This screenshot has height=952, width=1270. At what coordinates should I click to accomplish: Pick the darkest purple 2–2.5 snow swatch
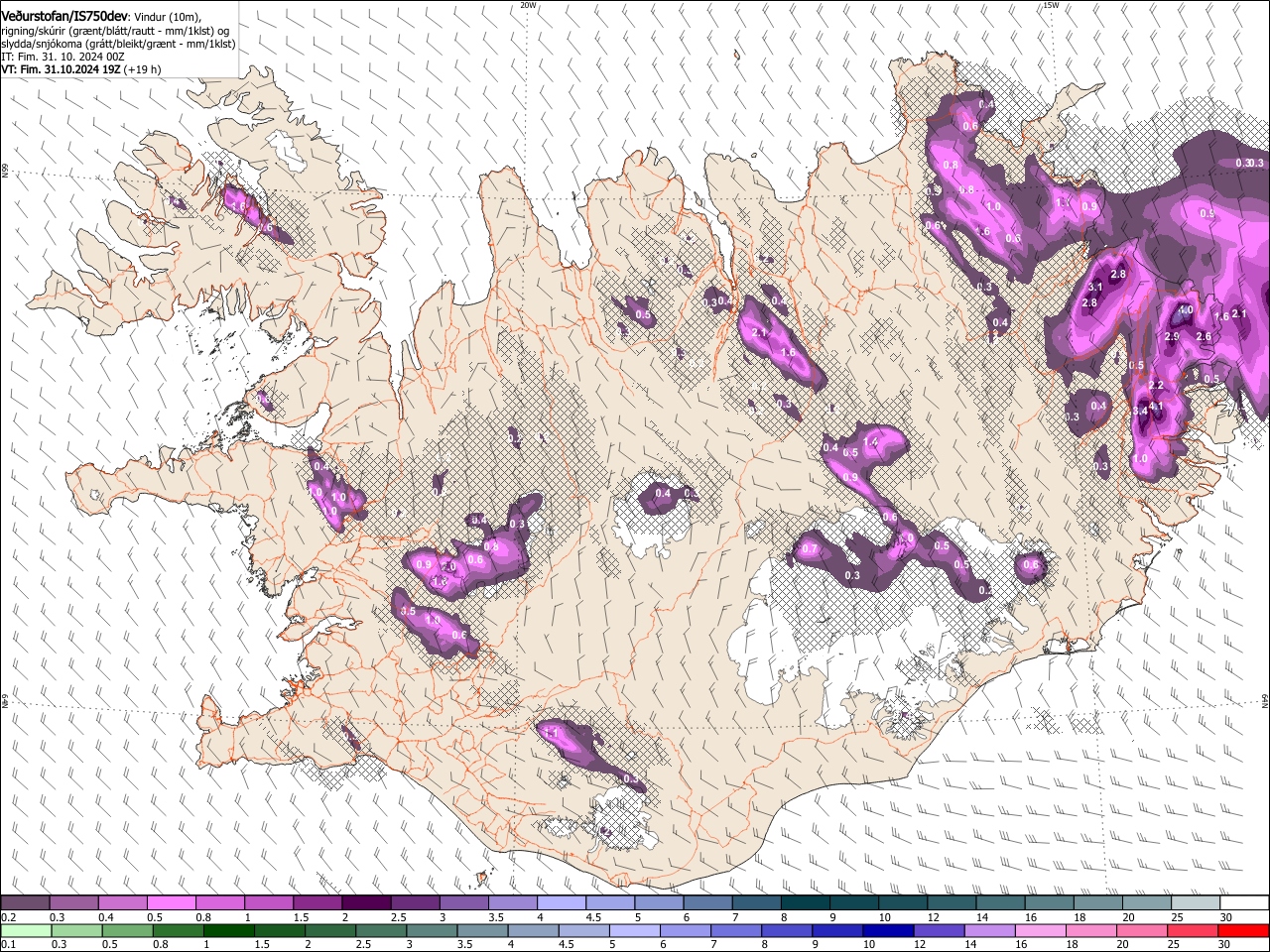(366, 903)
